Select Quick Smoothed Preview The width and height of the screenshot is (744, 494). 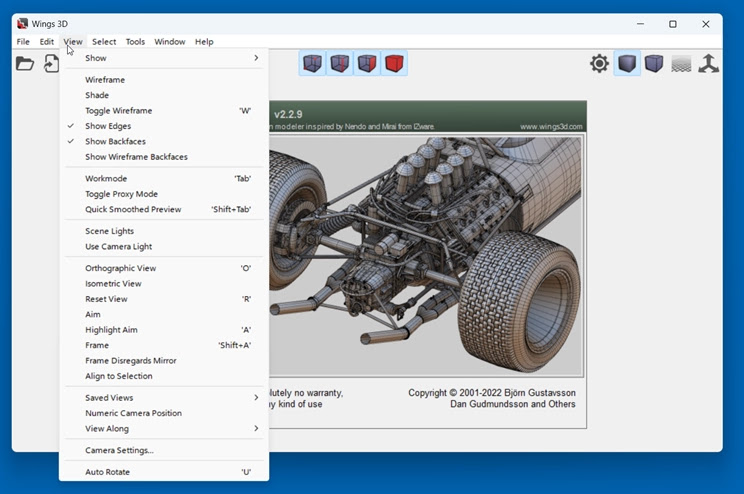(164, 209)
